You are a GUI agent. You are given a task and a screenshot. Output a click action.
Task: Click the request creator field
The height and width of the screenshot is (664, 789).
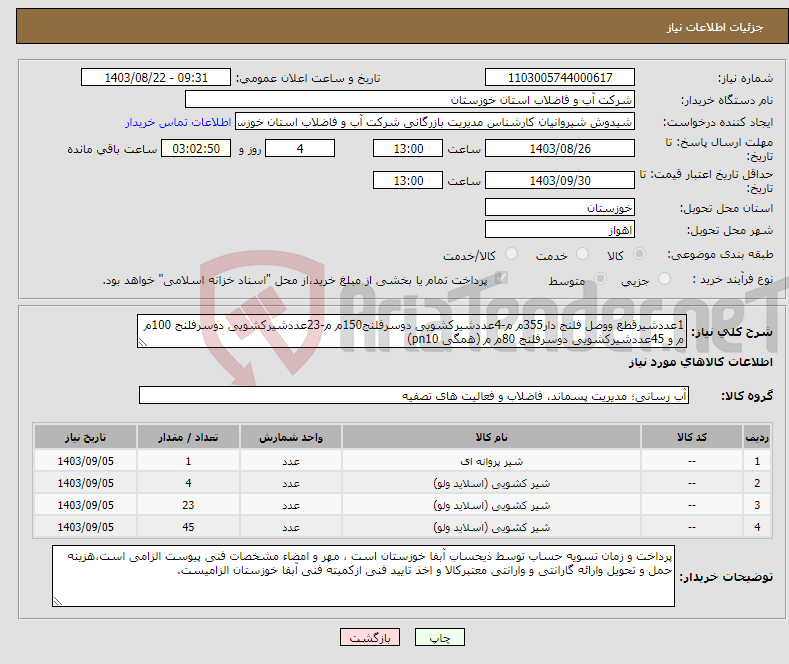pyautogui.click(x=435, y=122)
